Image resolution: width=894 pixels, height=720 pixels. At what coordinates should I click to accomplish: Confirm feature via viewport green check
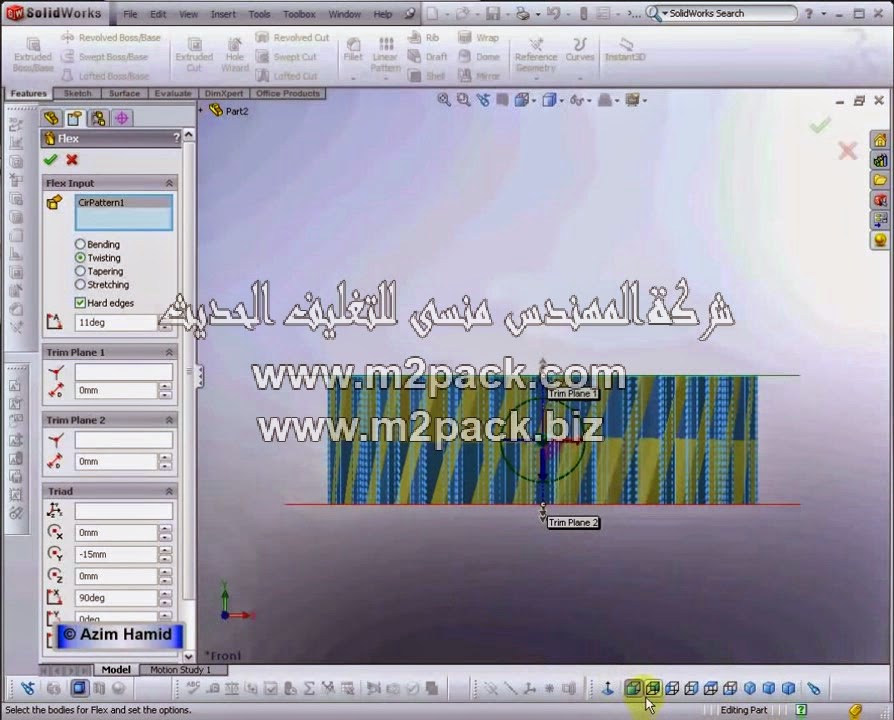(820, 125)
